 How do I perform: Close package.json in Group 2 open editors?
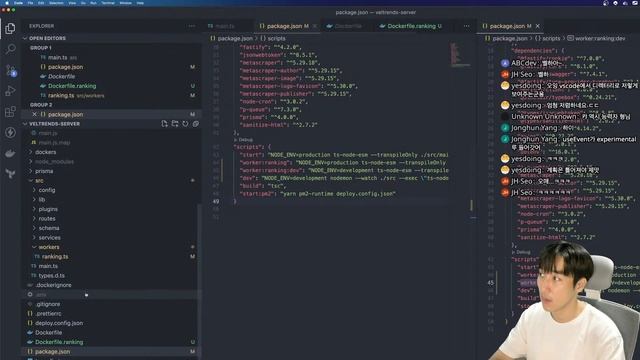coord(34,114)
